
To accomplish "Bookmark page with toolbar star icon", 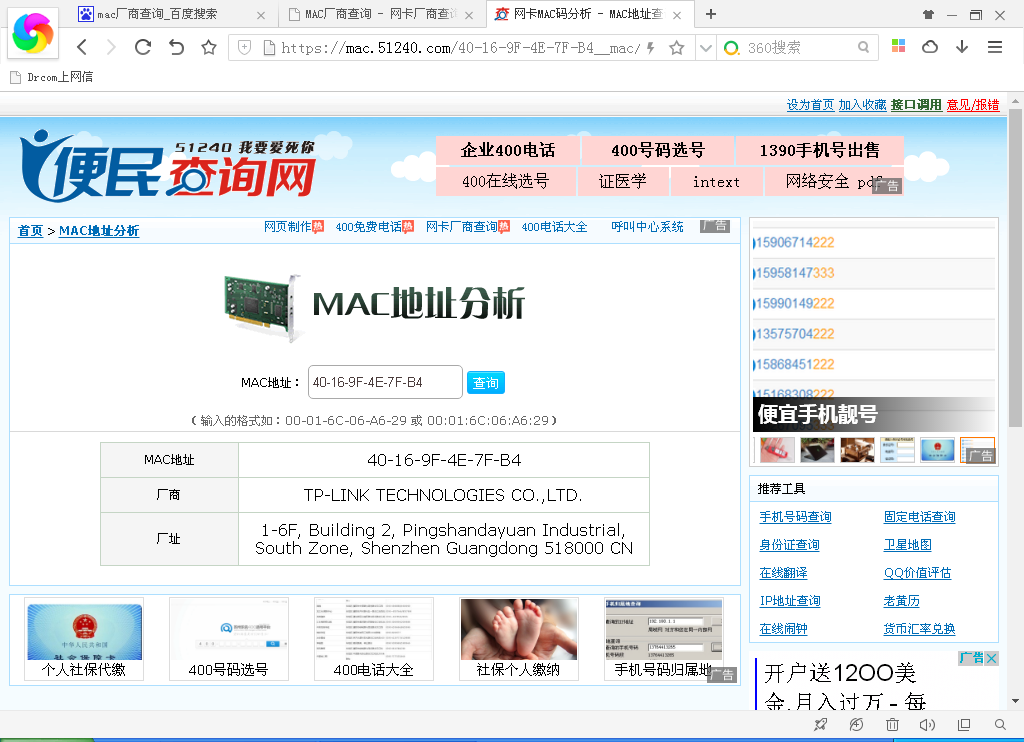I will [209, 47].
